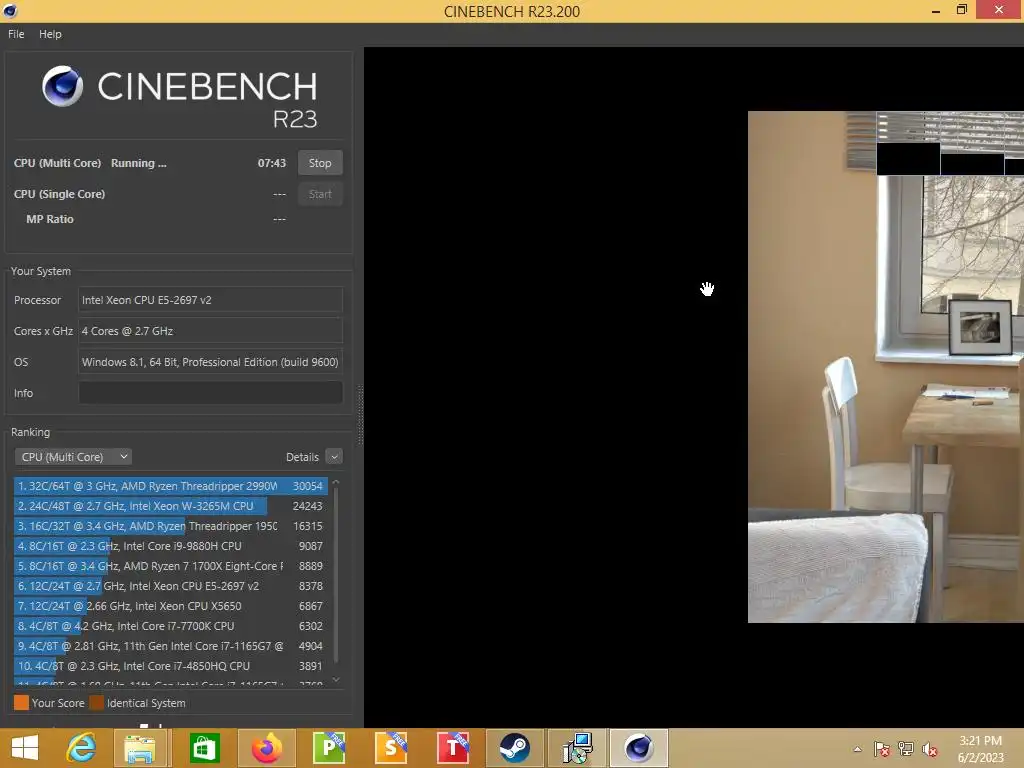Screen dimensions: 1024x768
Task: Open the orange S FREE taskbar app
Action: 391,748
